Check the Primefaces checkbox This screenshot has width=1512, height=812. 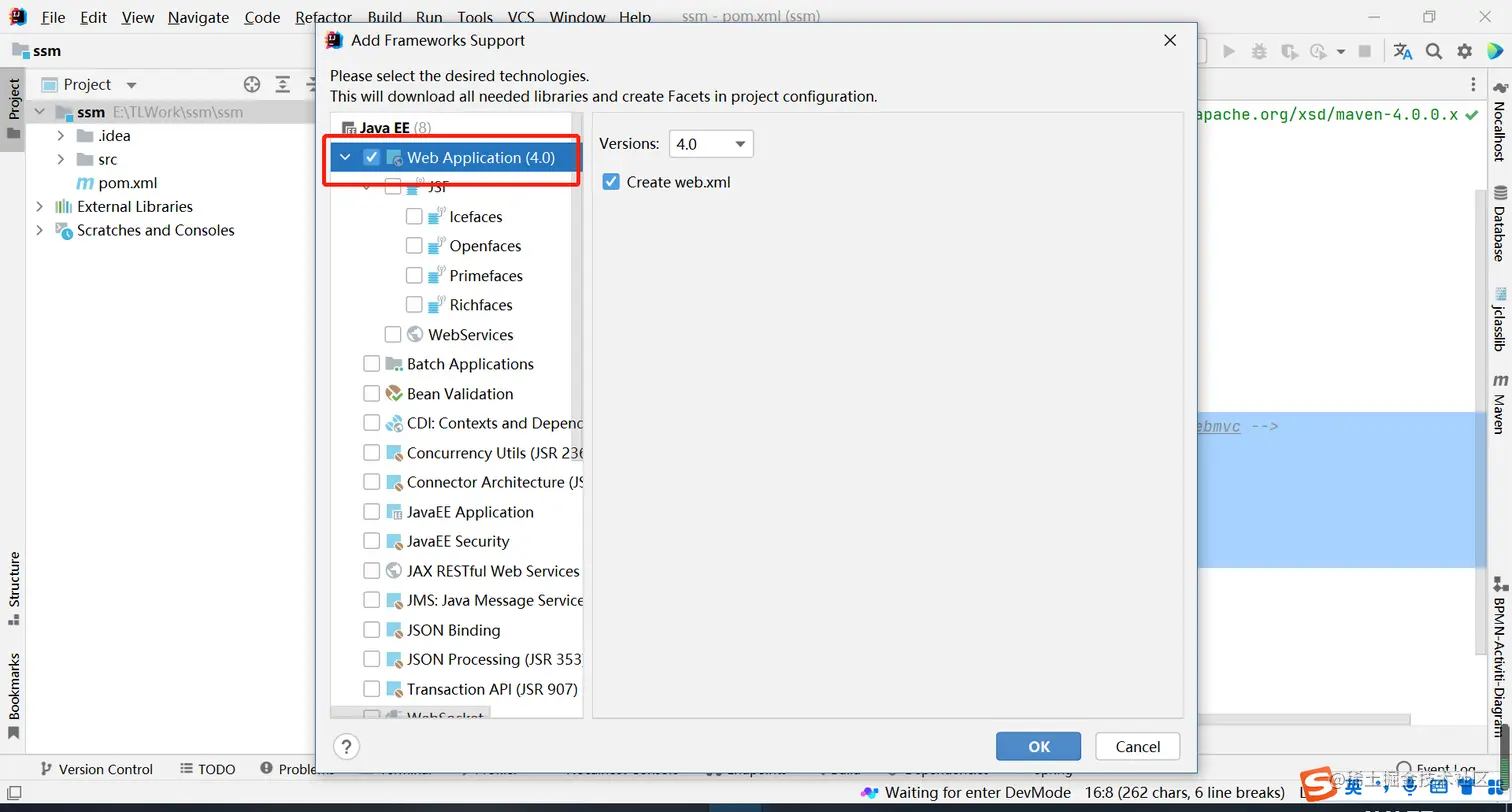coord(414,275)
